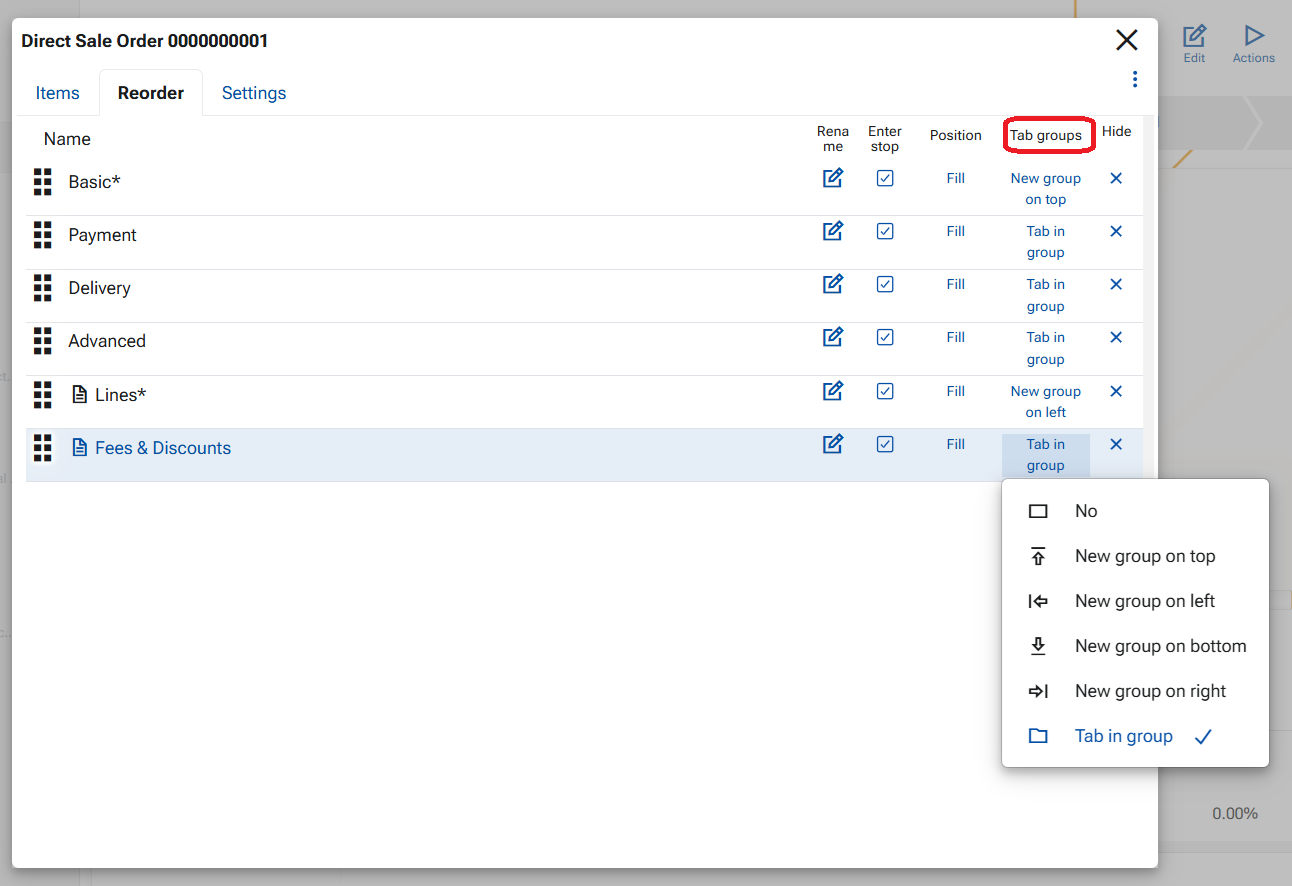
Task: Choose No from the tab group menu
Action: [1086, 511]
